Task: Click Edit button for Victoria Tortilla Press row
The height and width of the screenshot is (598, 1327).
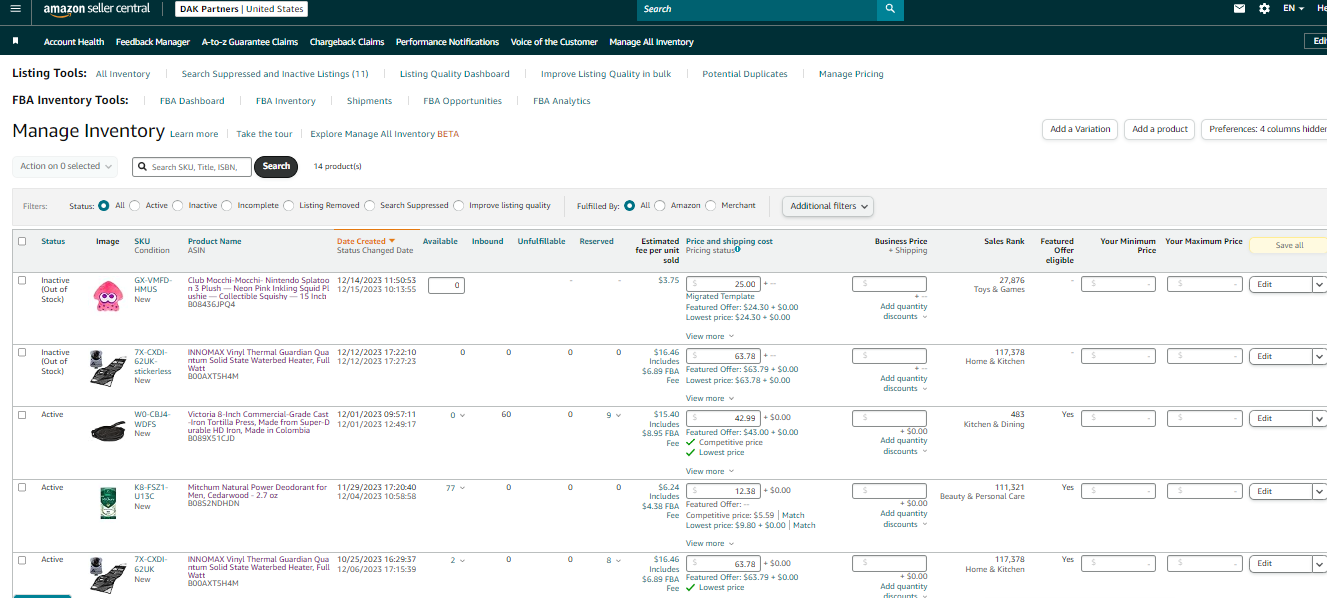Action: click(x=1280, y=418)
